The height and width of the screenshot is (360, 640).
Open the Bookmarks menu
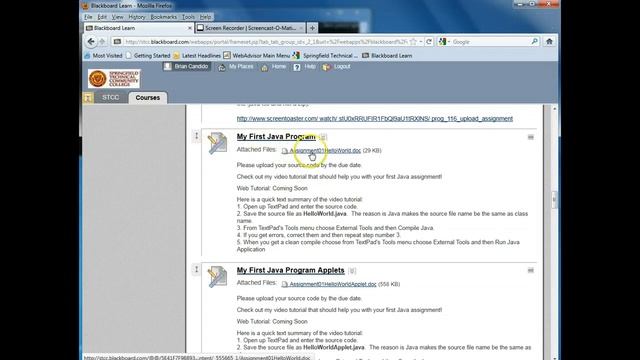click(164, 17)
